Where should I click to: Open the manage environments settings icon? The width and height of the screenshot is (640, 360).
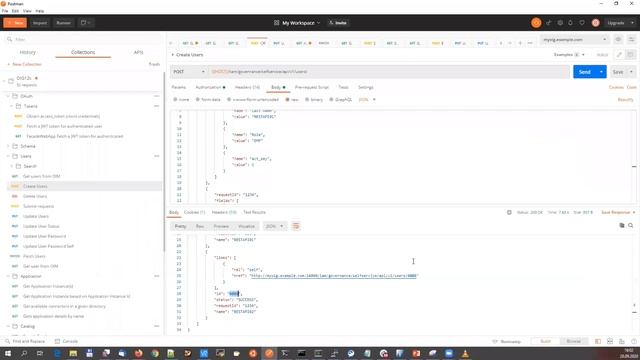tap(631, 40)
